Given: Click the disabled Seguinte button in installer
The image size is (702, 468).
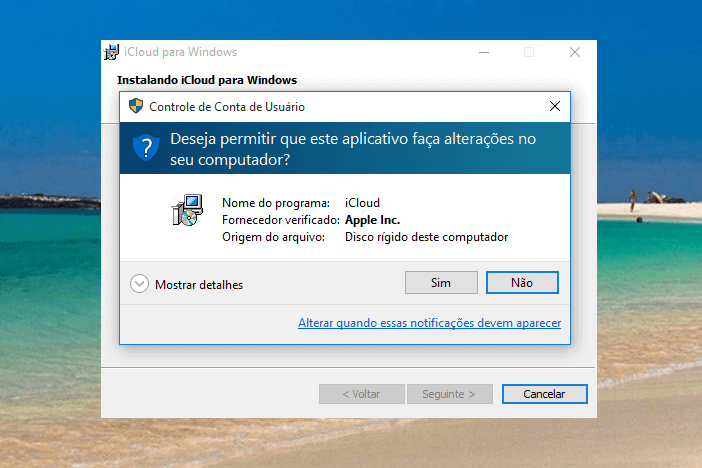Looking at the screenshot, I should point(449,394).
